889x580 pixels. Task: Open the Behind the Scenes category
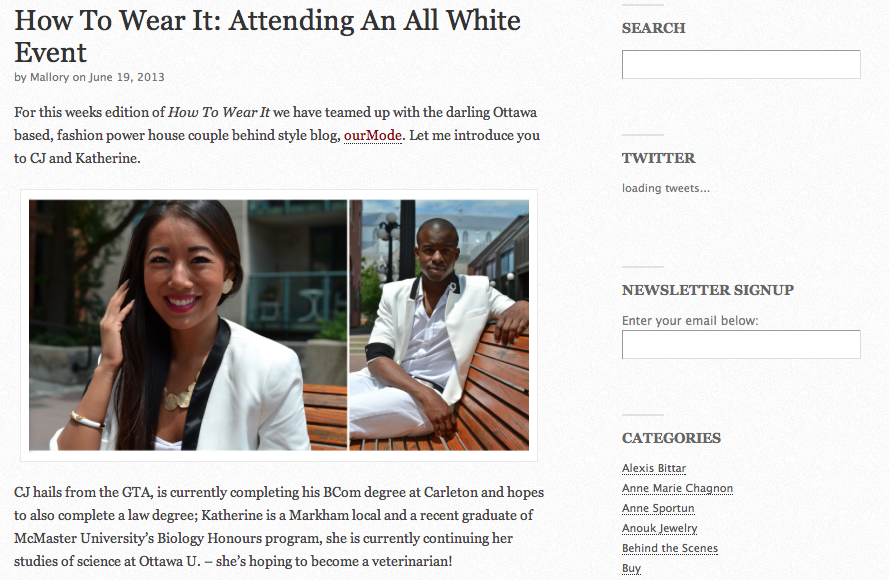[x=670, y=548]
